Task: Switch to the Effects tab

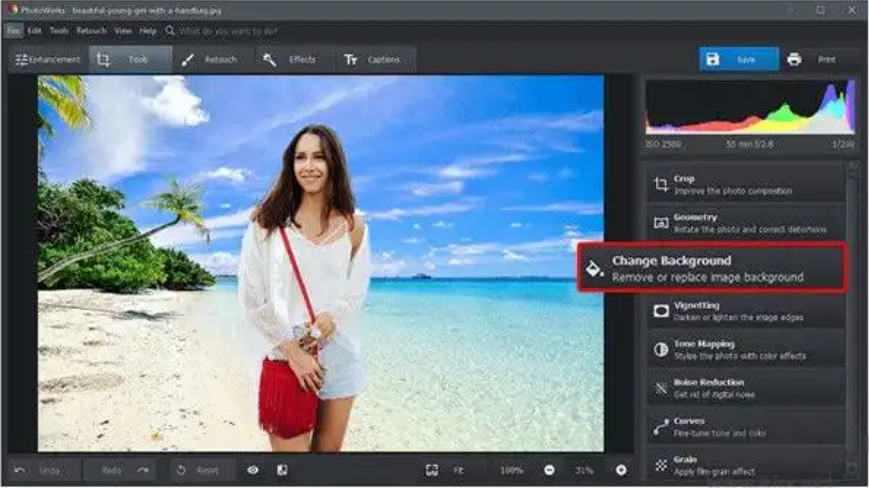Action: [x=290, y=60]
